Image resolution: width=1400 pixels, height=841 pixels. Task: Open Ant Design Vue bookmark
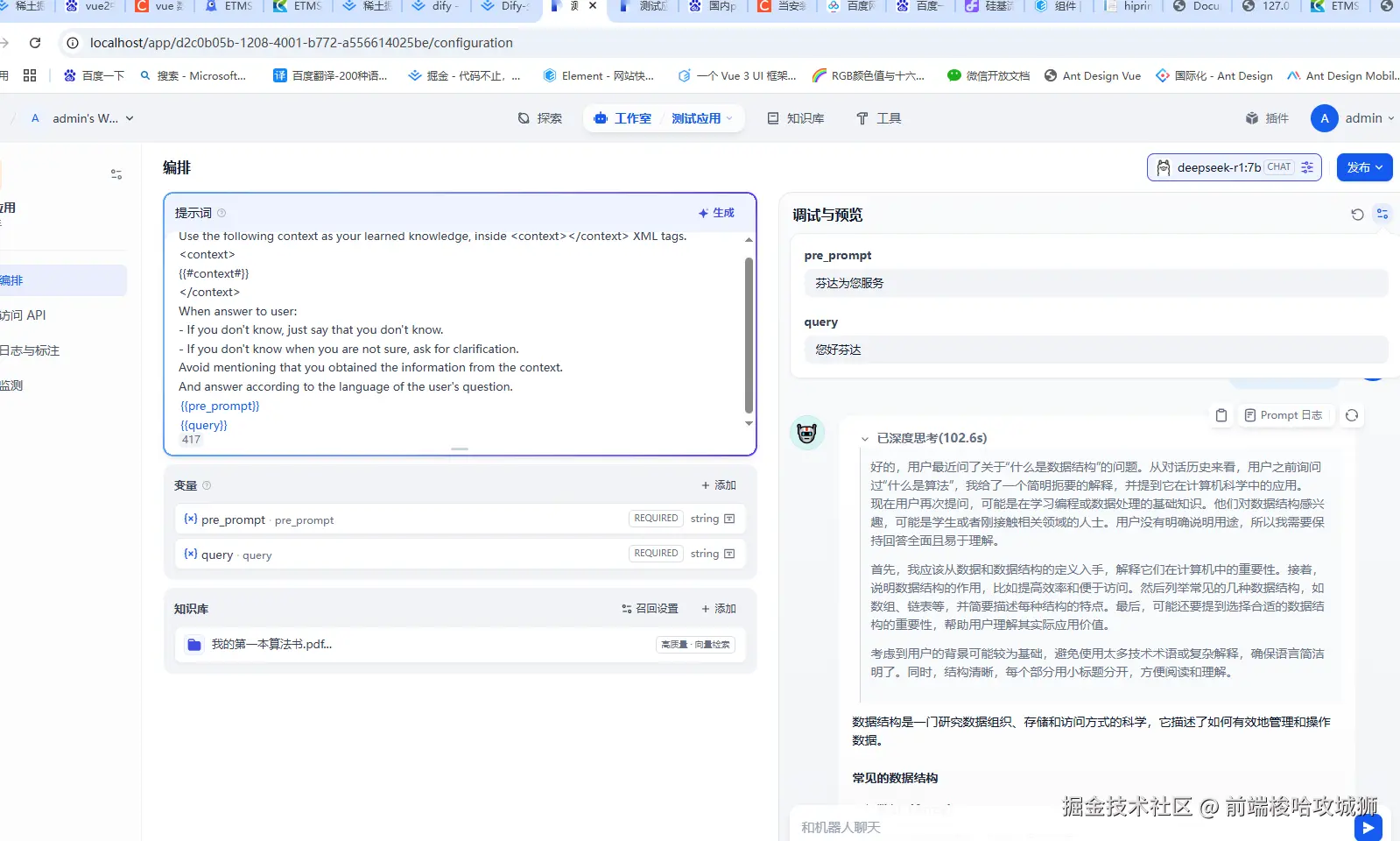pyautogui.click(x=1093, y=75)
